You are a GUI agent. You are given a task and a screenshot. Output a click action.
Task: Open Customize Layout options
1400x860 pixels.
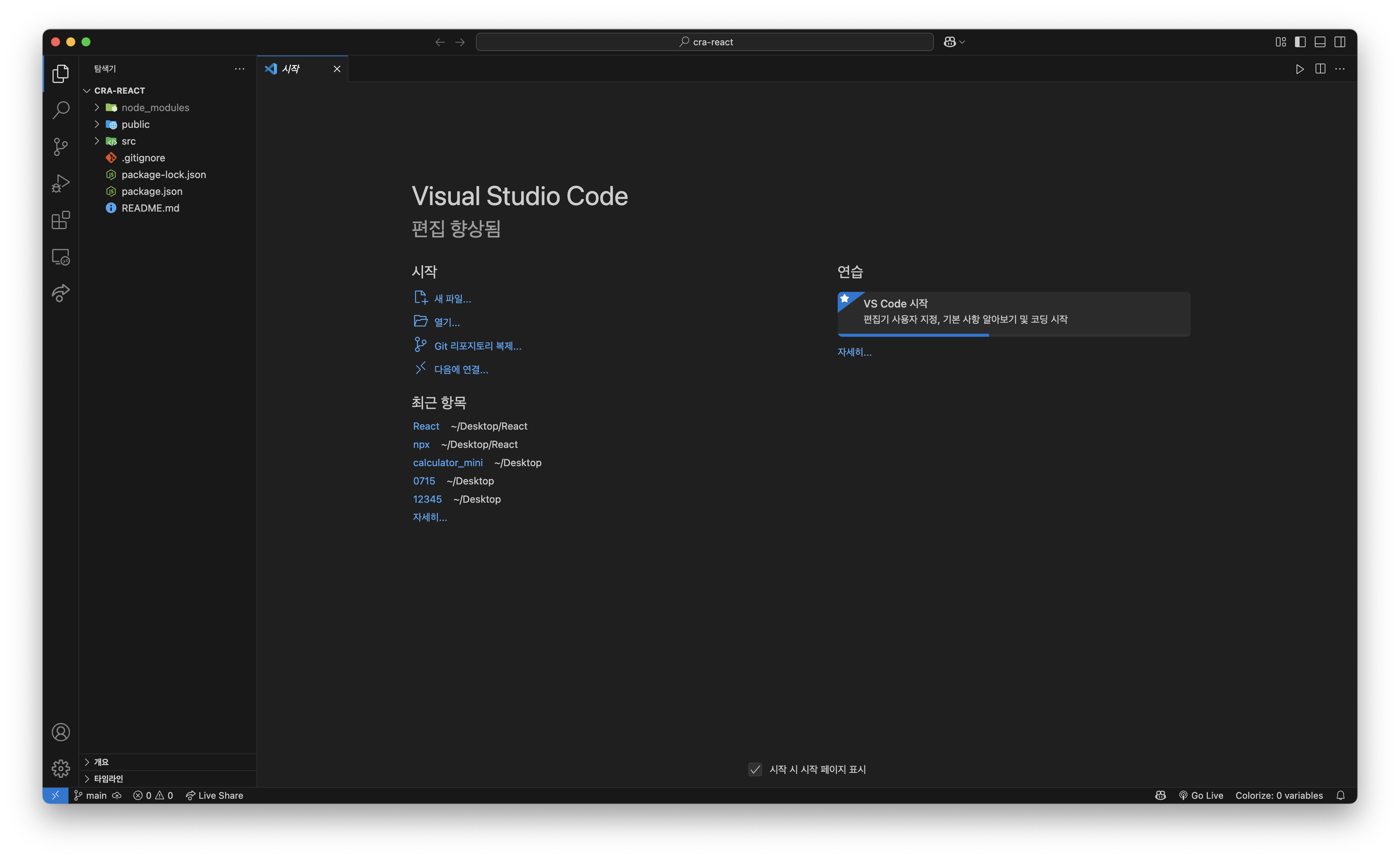coord(1281,42)
